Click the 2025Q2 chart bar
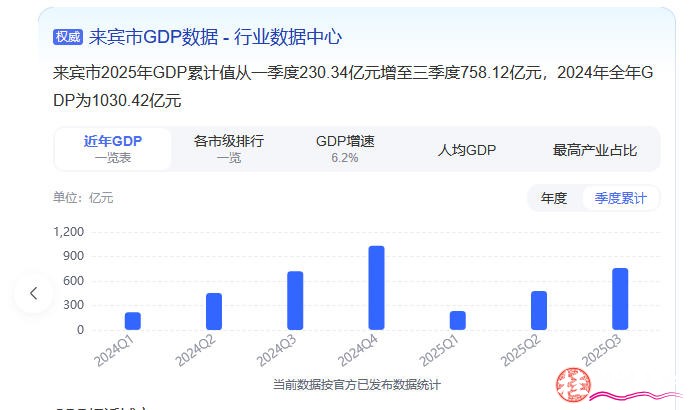The width and height of the screenshot is (689, 410). click(539, 310)
